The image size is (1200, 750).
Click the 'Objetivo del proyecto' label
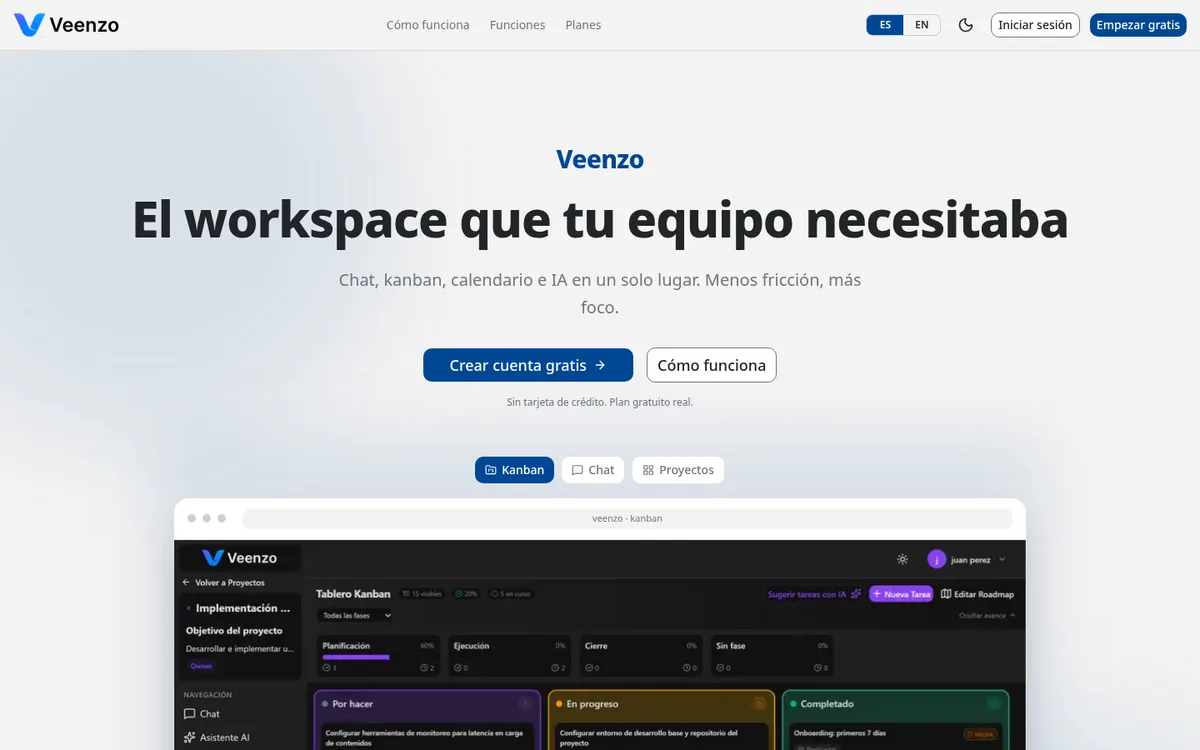coord(234,631)
